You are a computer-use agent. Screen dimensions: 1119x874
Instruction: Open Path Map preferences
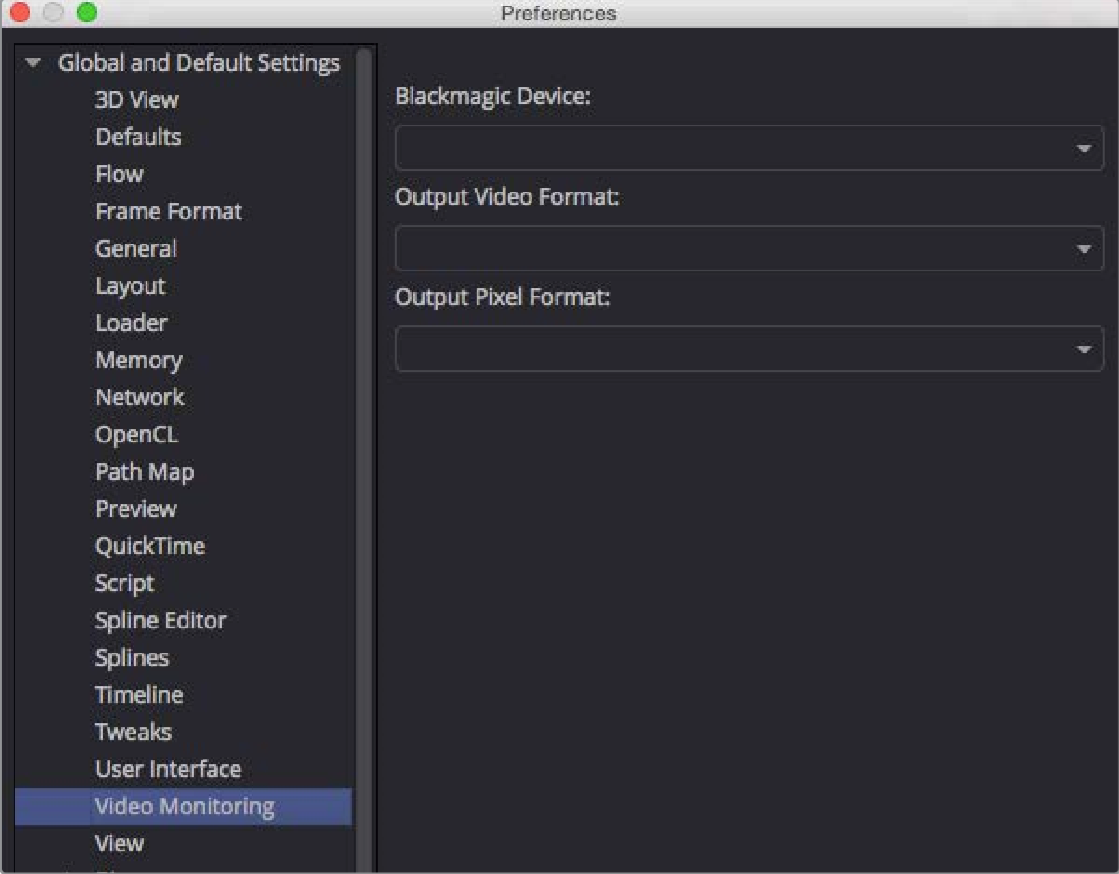coord(144,471)
